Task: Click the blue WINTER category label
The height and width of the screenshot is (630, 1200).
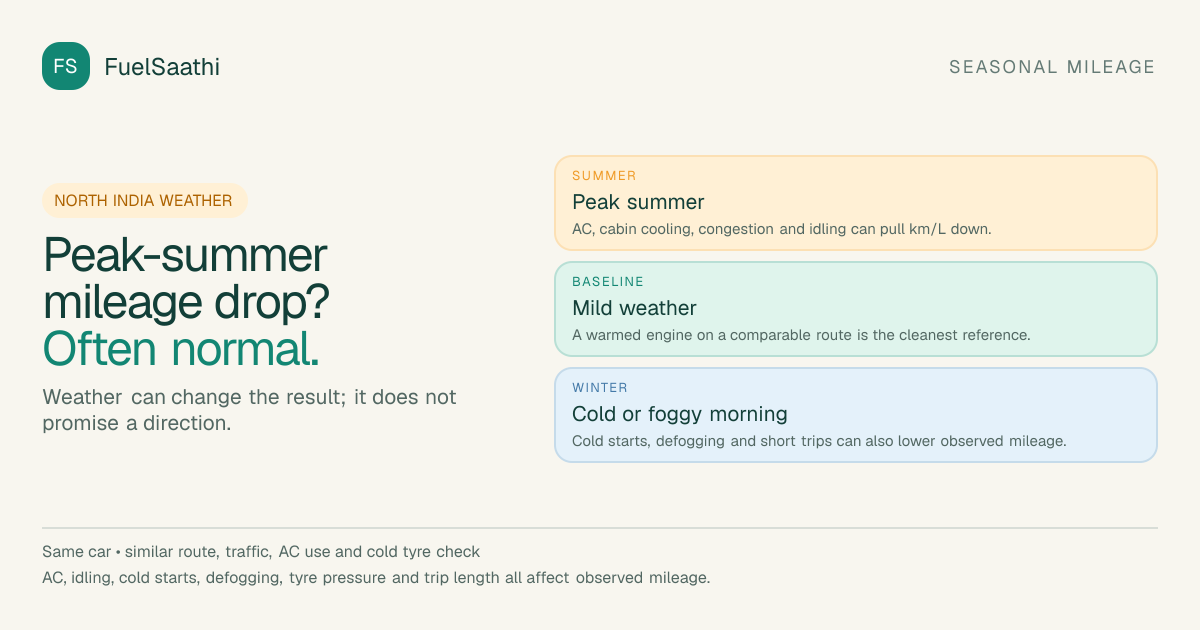Action: (x=600, y=387)
